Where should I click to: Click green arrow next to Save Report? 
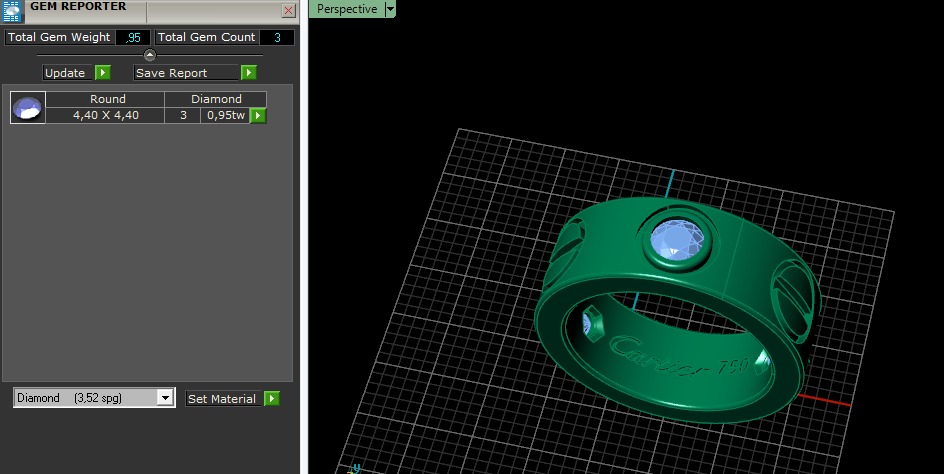coord(249,73)
